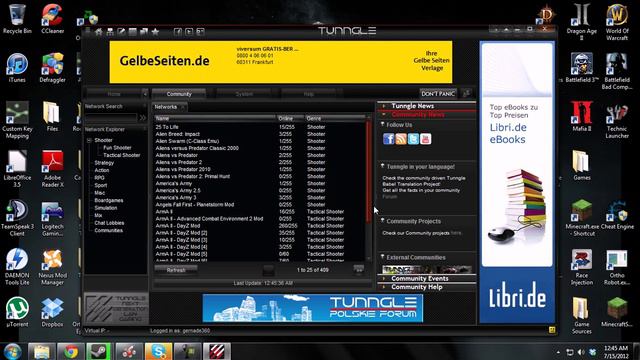Sort networks by Name column header
The width and height of the screenshot is (640, 360).
coord(215,118)
